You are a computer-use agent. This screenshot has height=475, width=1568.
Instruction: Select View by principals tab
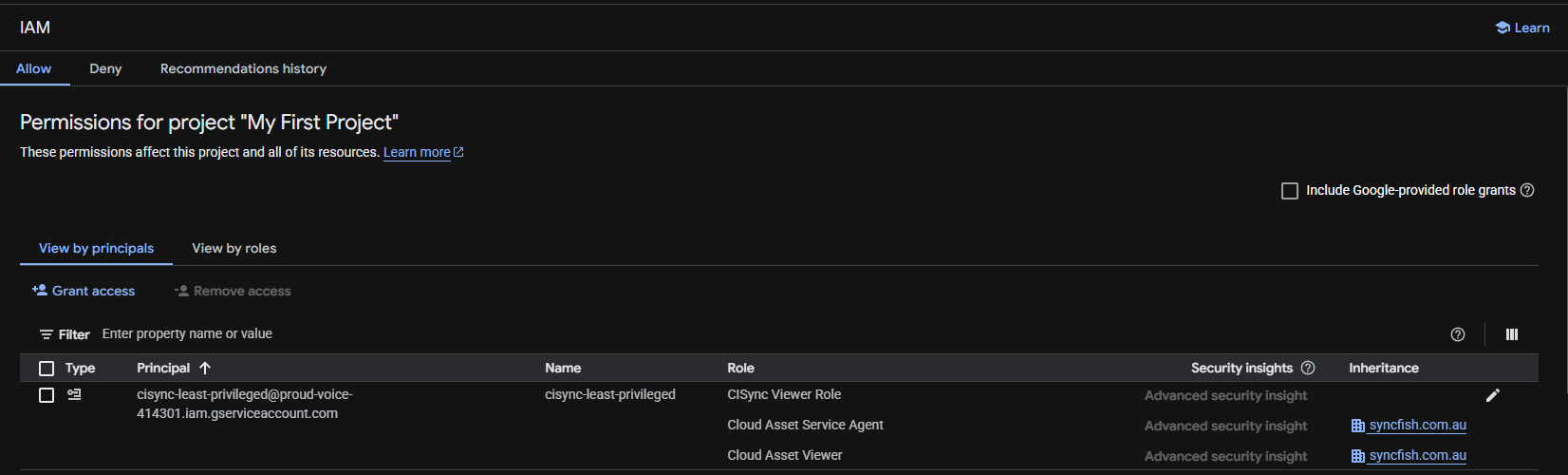click(x=96, y=248)
